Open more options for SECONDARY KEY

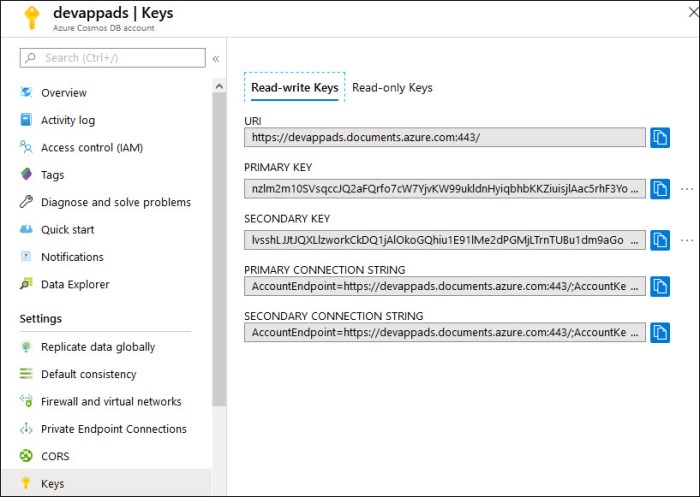tap(687, 240)
